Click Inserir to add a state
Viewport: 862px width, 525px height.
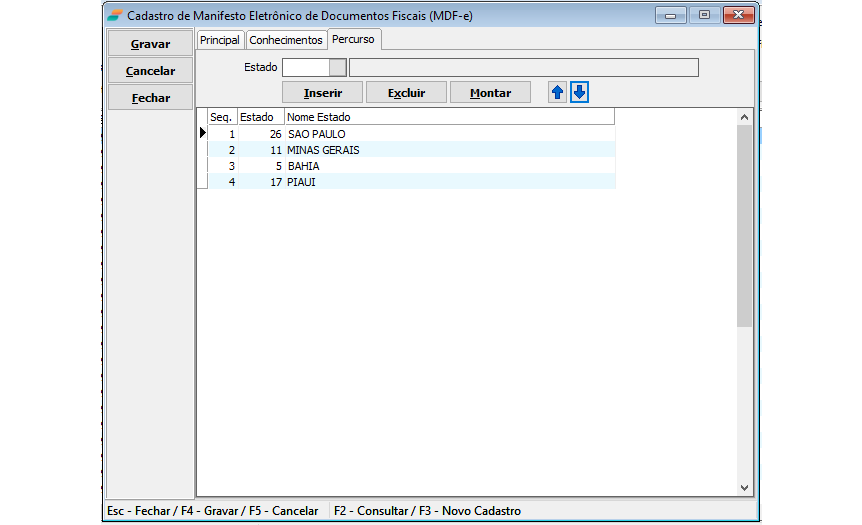coord(323,93)
